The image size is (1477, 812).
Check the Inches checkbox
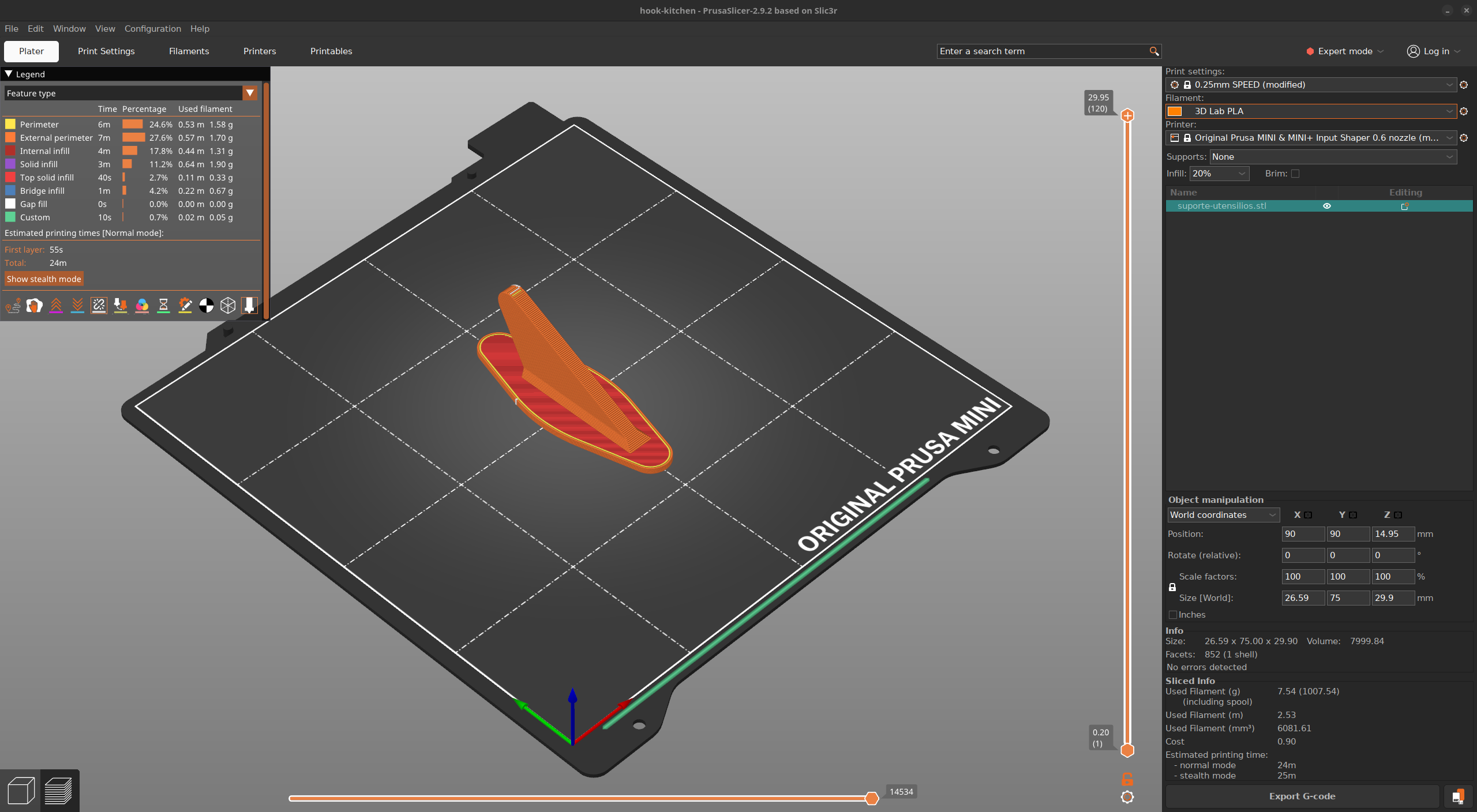pos(1172,615)
